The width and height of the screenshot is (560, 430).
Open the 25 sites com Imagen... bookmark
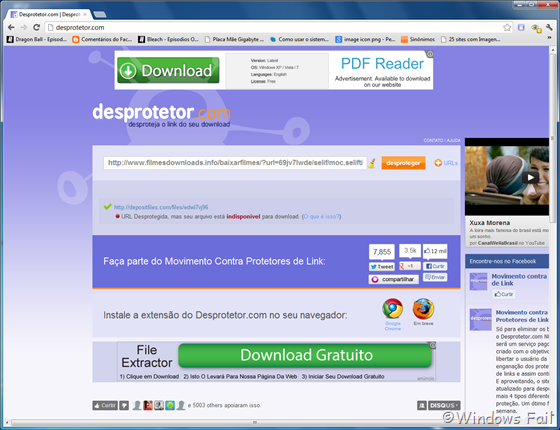click(471, 39)
